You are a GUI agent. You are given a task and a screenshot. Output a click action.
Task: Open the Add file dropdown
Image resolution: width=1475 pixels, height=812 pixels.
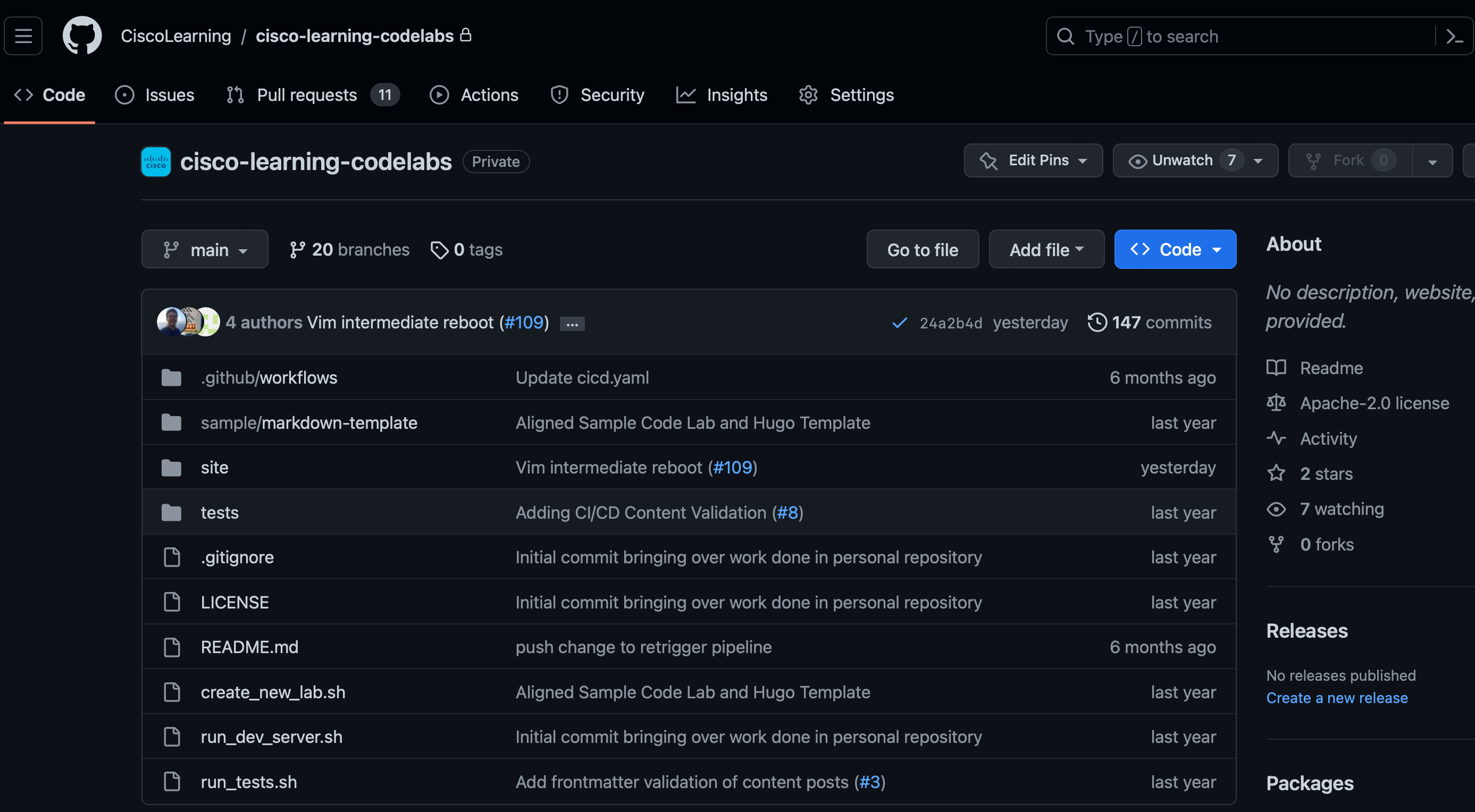point(1046,249)
